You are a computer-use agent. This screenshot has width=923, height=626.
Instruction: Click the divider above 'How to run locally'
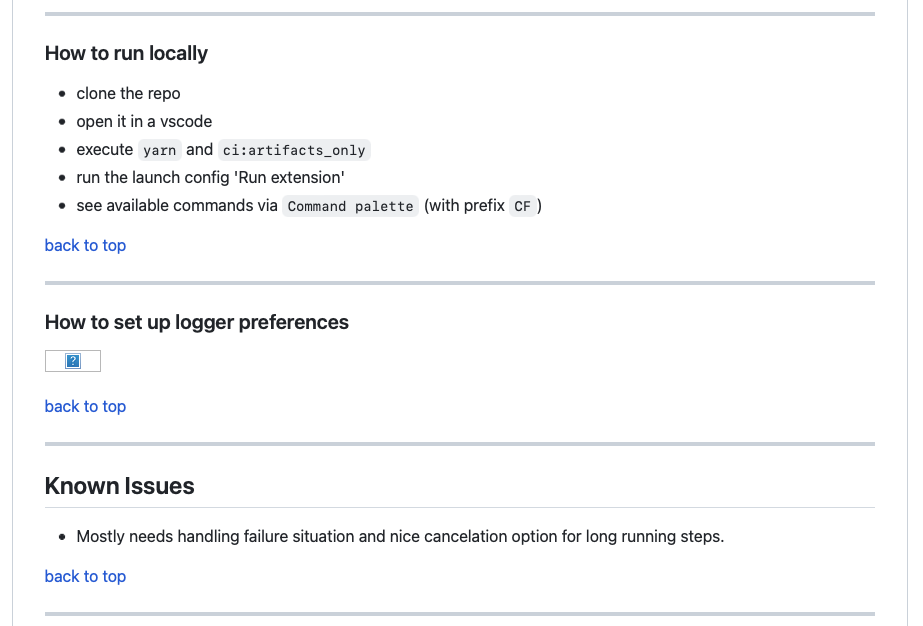460,14
